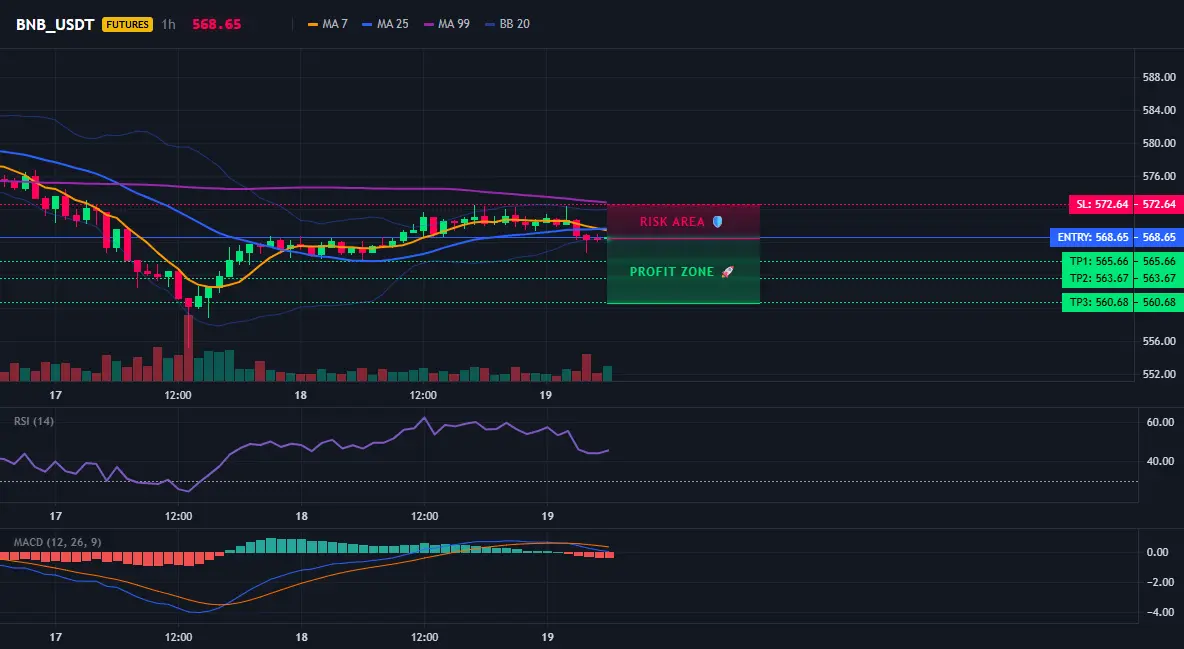This screenshot has height=649, width=1184.
Task: Click the red 568.65 current price
Action: point(217,24)
